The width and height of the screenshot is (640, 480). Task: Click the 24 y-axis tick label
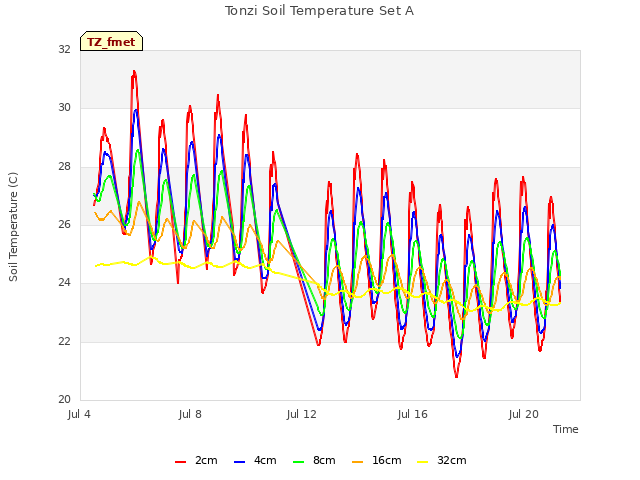click(64, 282)
